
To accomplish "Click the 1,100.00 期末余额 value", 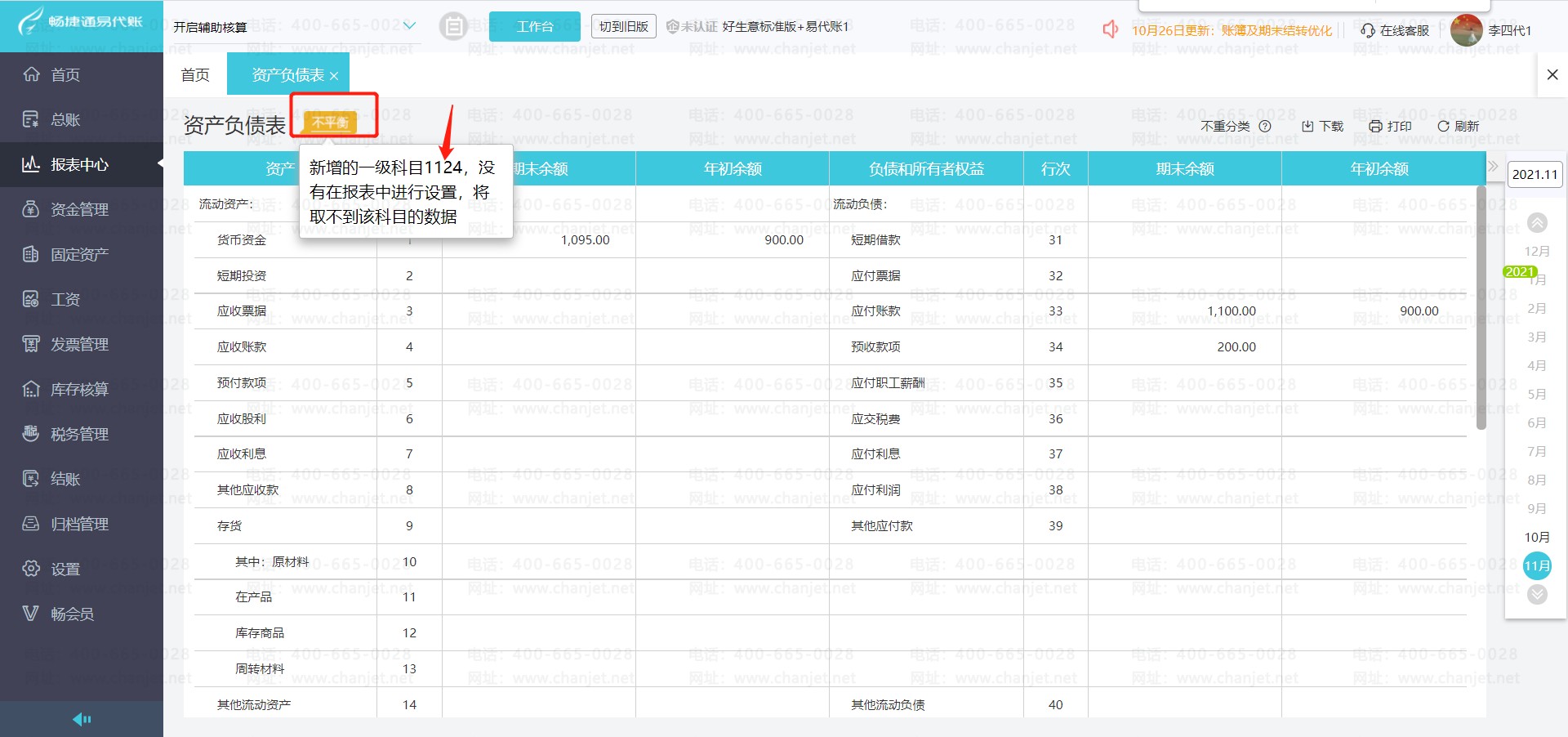I will 1232,311.
